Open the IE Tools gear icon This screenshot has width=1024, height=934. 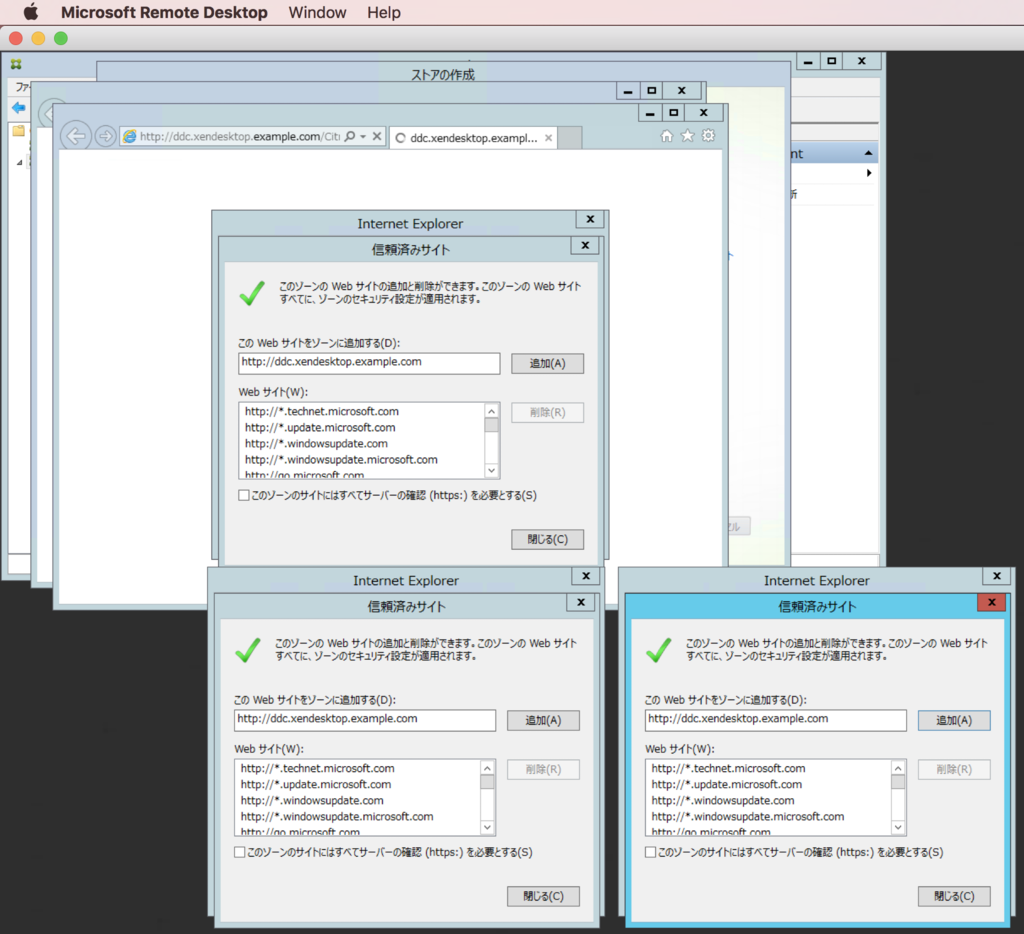(x=708, y=135)
